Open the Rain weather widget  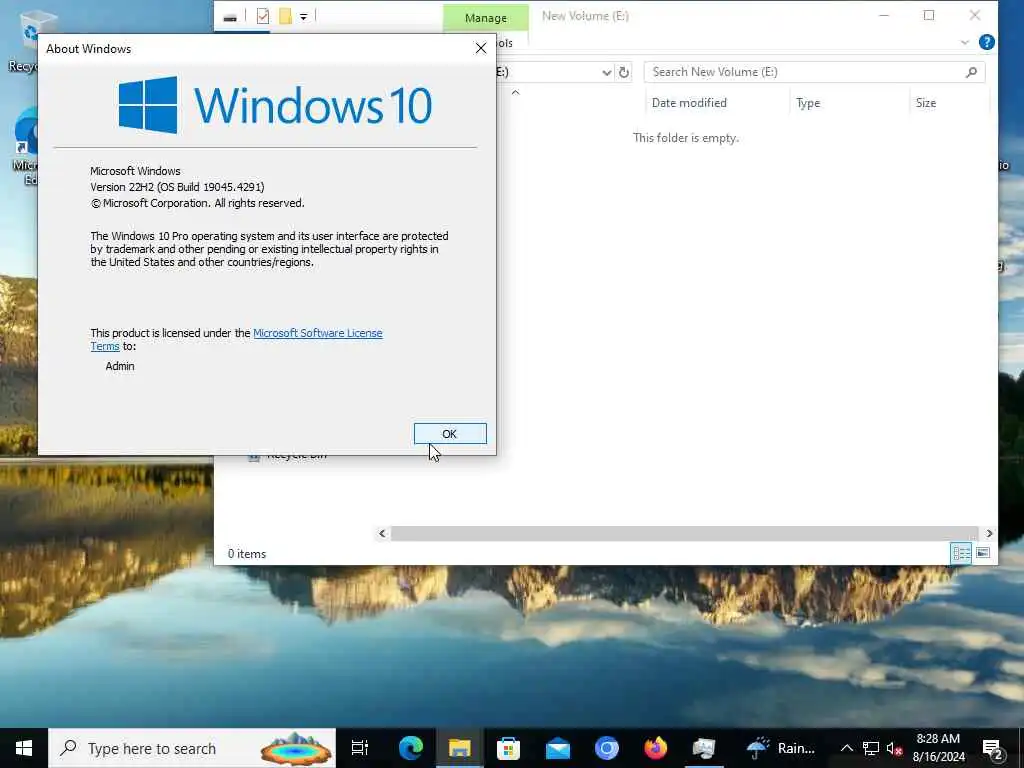tap(781, 748)
